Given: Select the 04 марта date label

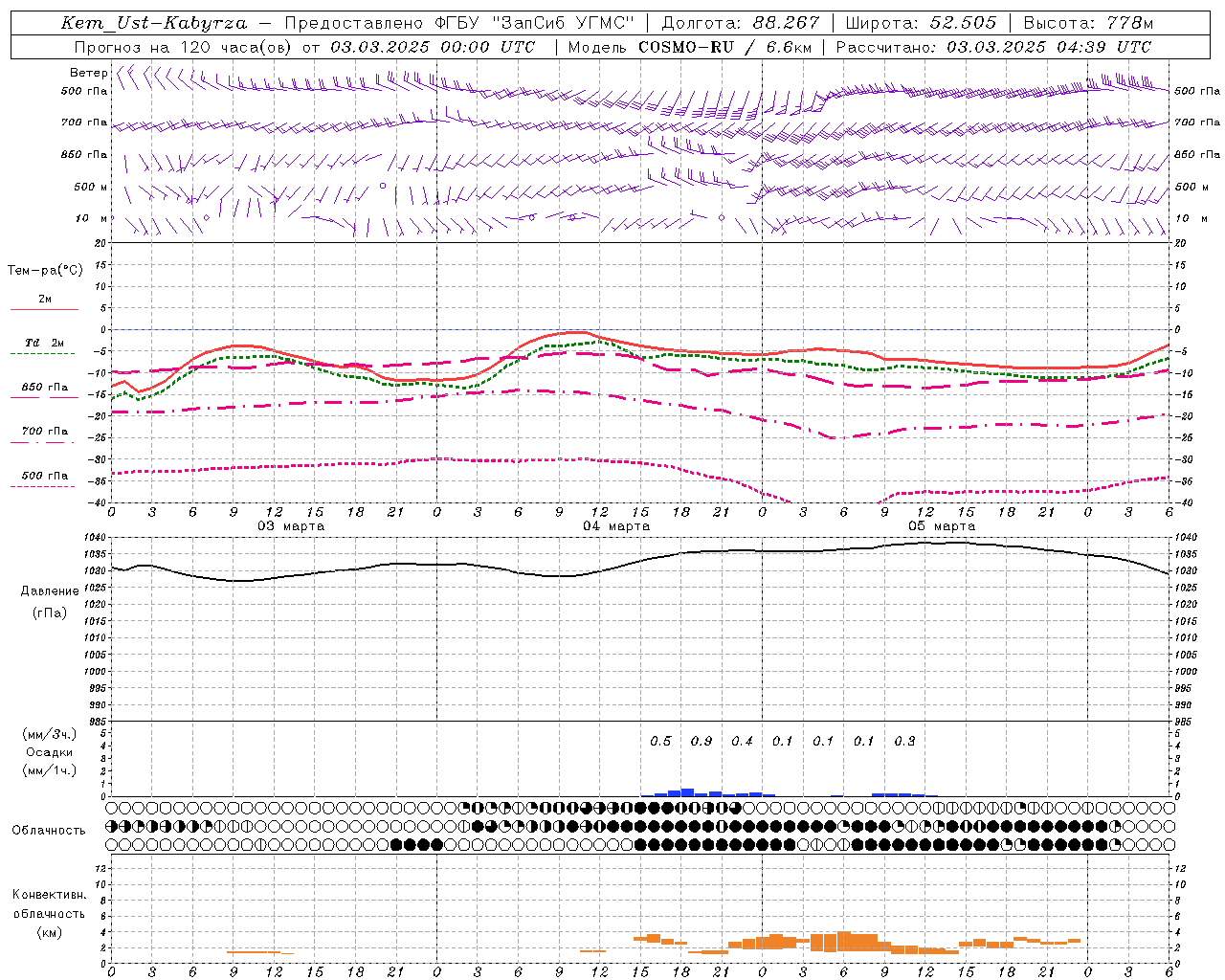Looking at the screenshot, I should [616, 526].
